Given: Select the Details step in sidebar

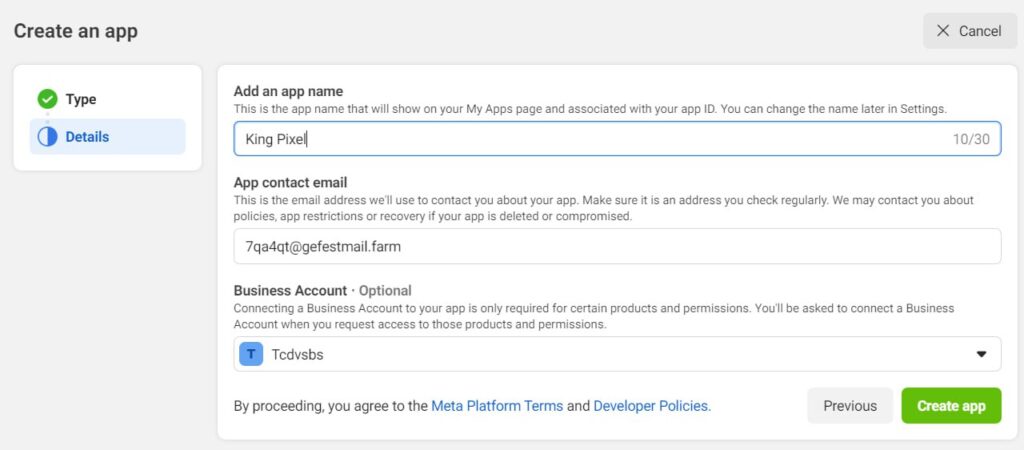Looking at the screenshot, I should click(x=108, y=137).
